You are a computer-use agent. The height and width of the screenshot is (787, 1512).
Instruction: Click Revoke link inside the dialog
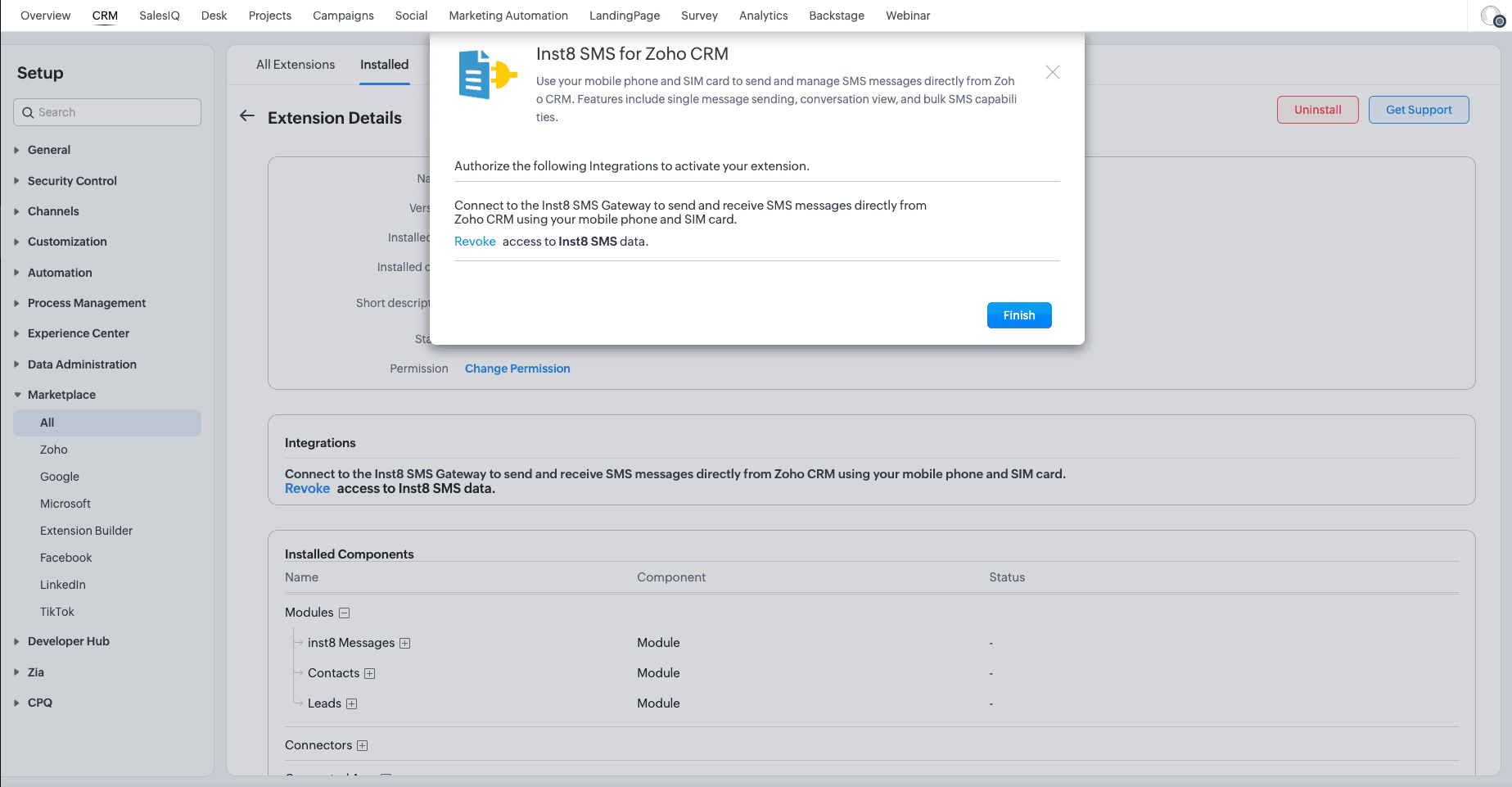[x=475, y=242]
